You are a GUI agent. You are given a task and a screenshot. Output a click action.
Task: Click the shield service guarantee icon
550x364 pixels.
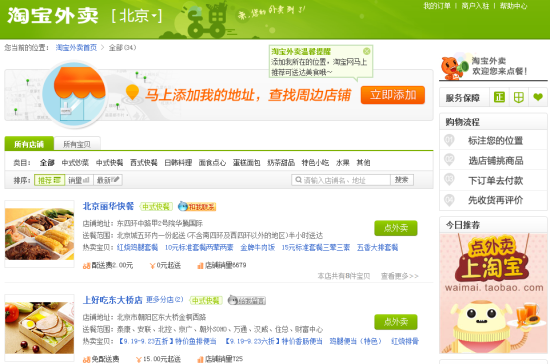coord(518,97)
